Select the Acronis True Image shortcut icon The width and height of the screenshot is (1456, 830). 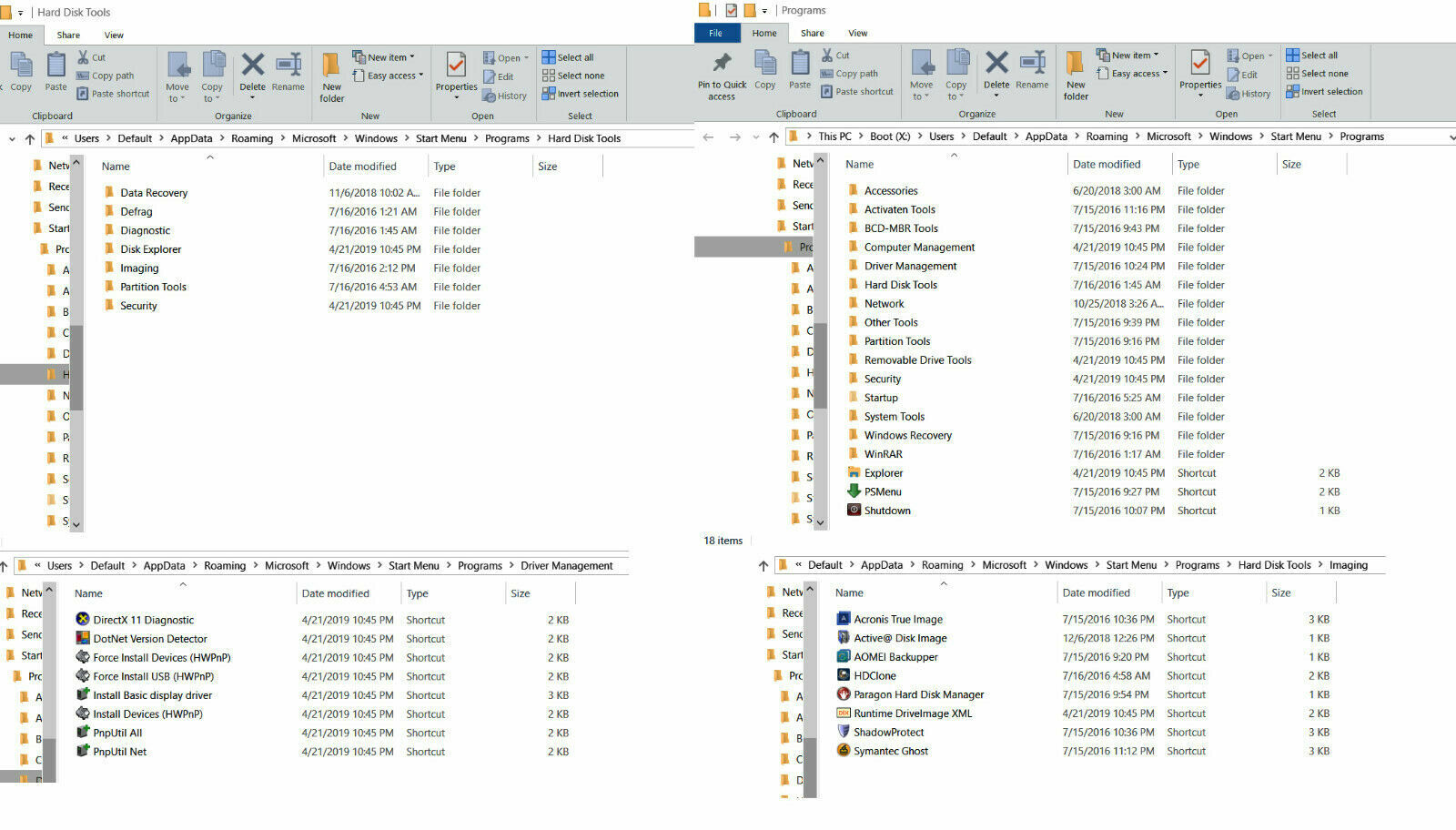tap(844, 619)
